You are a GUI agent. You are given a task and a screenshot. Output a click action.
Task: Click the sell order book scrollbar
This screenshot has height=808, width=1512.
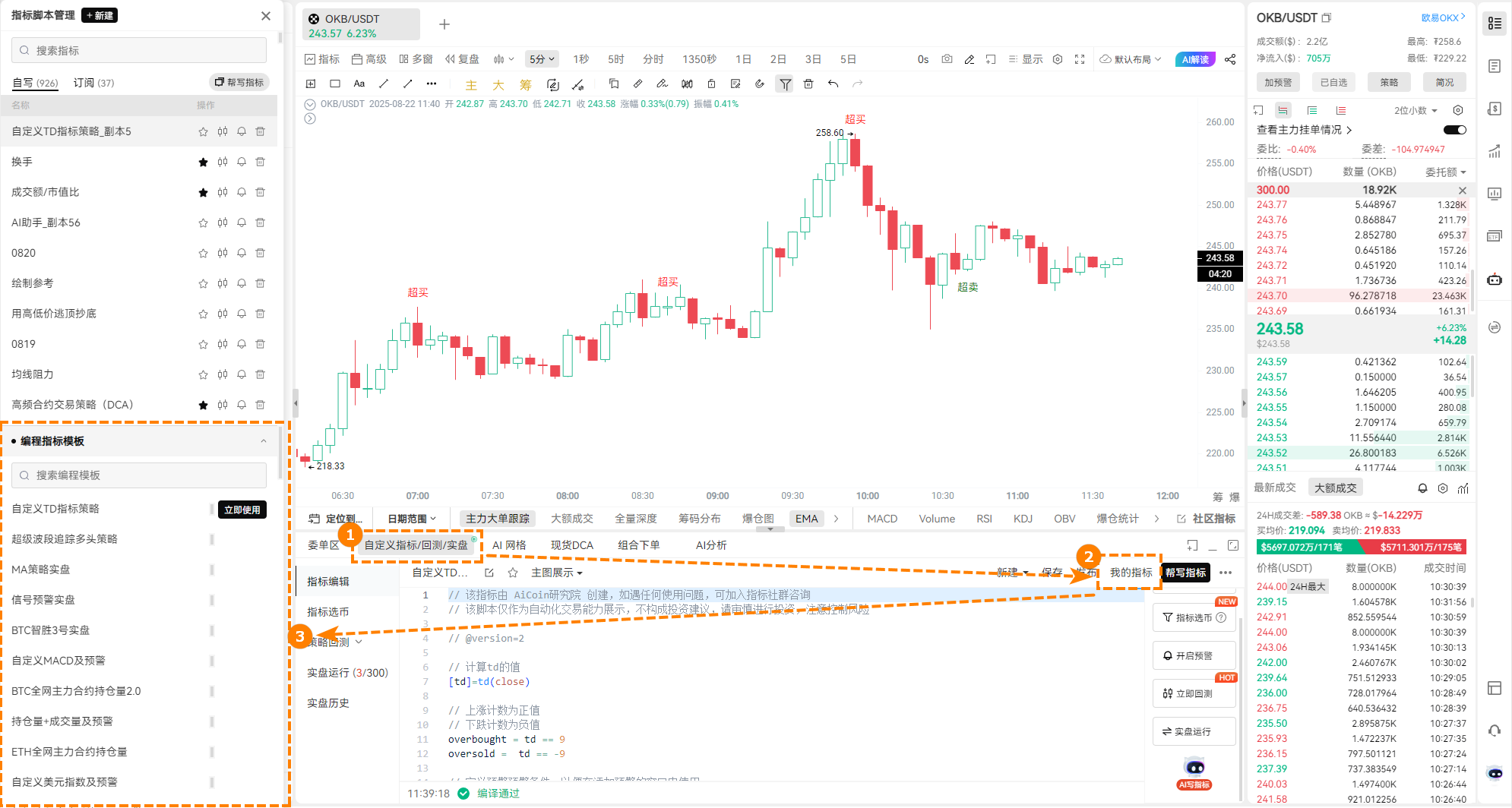coord(1473,290)
